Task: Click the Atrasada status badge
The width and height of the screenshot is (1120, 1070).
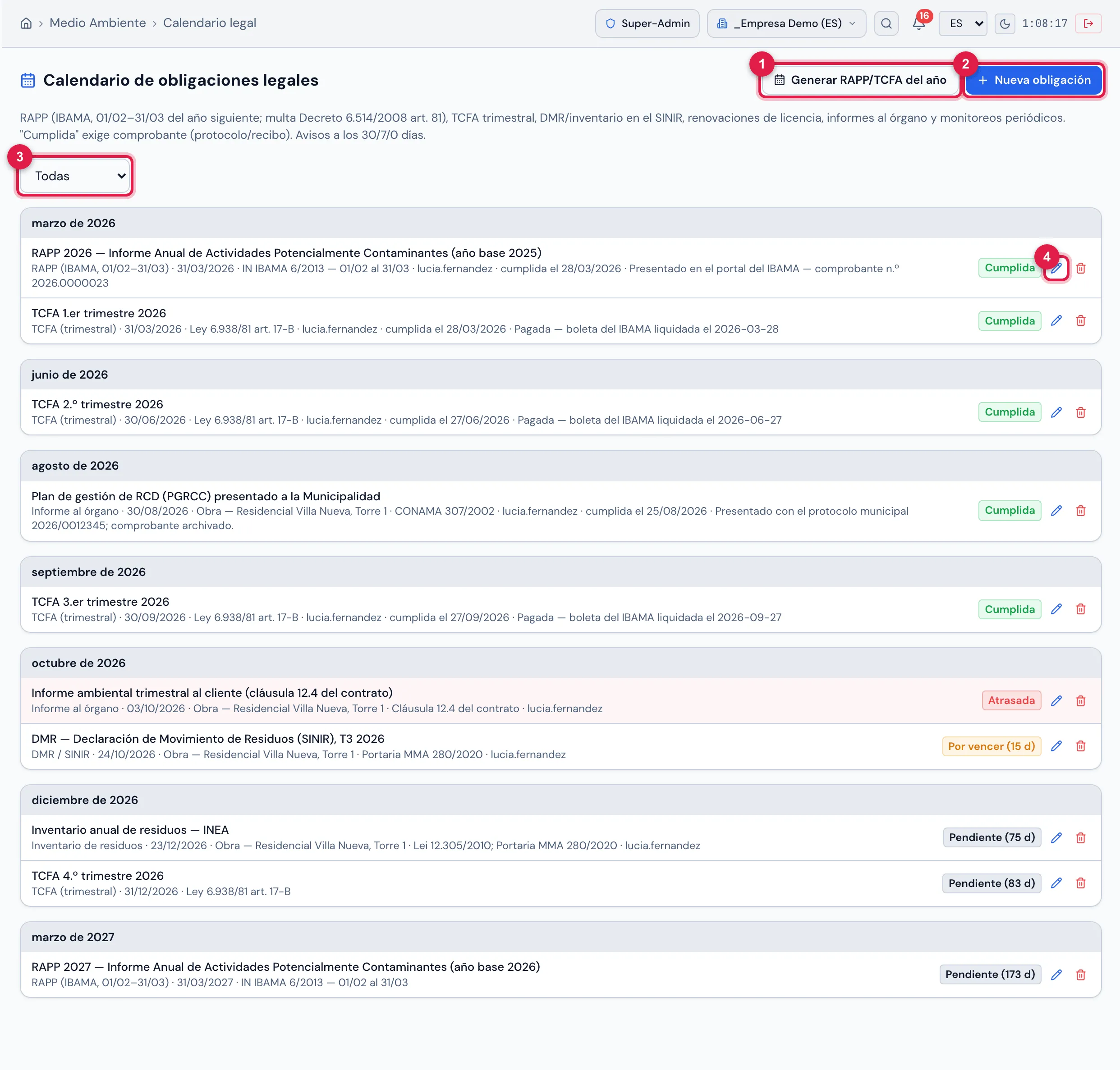Action: pos(1011,700)
